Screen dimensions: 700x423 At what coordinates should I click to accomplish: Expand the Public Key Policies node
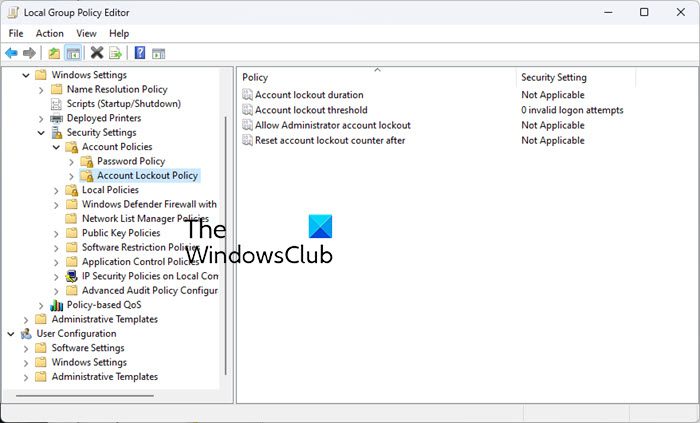(x=56, y=233)
